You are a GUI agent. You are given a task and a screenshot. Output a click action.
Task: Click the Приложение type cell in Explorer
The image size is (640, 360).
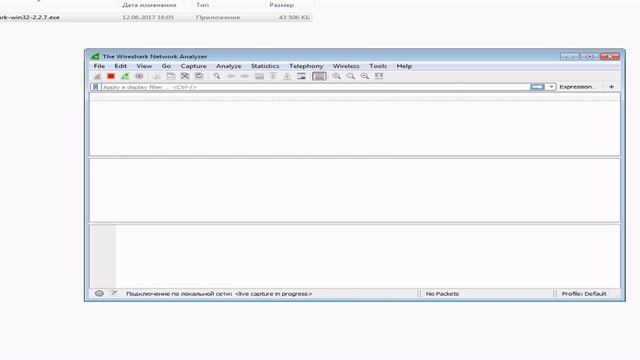tap(218, 18)
